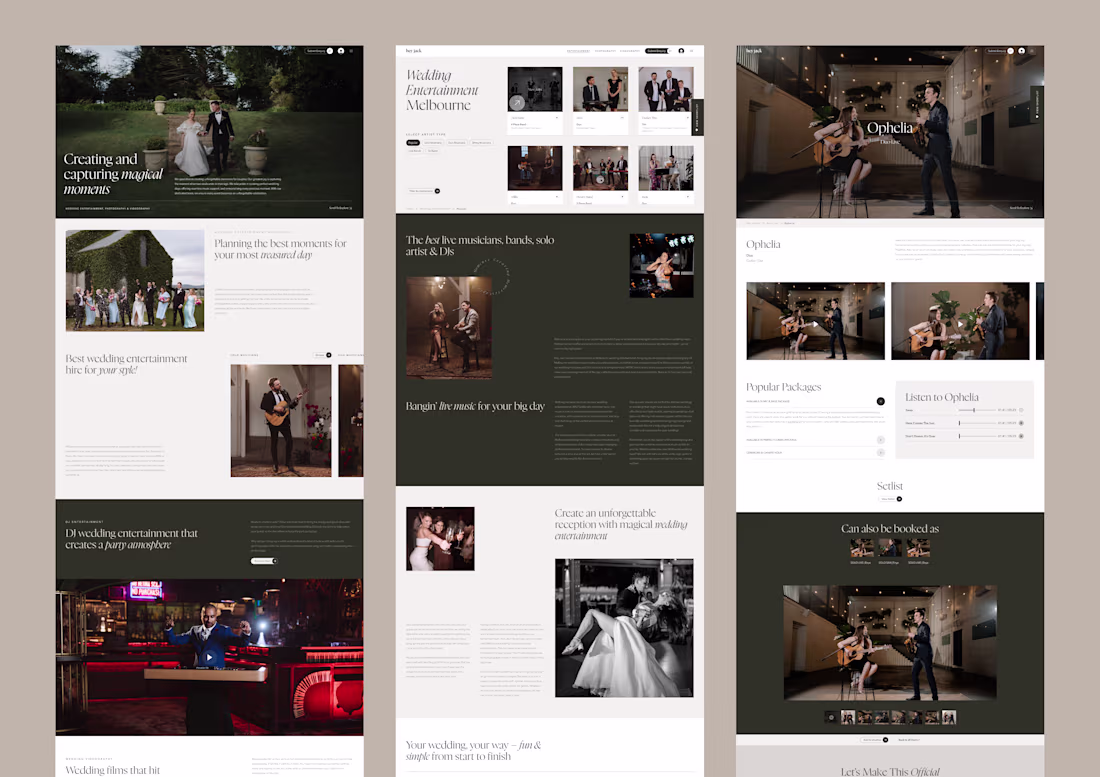Open keyboard duo artist thumbnail
The image size is (1100, 777).
[601, 89]
